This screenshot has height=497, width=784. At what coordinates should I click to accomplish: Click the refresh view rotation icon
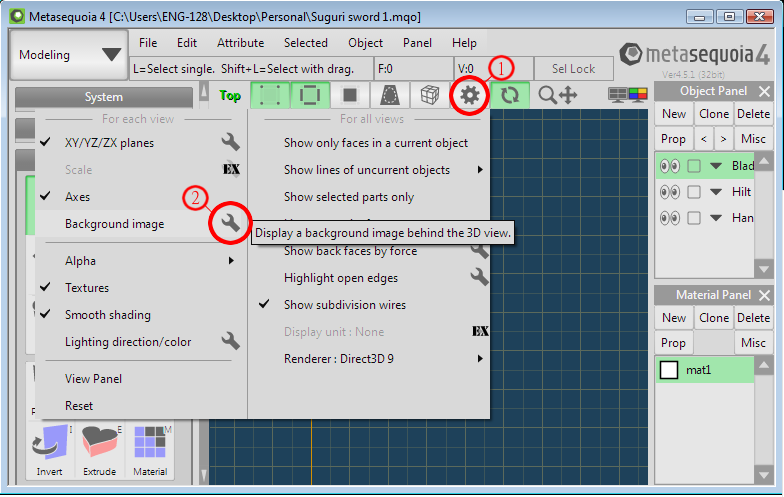[x=510, y=95]
